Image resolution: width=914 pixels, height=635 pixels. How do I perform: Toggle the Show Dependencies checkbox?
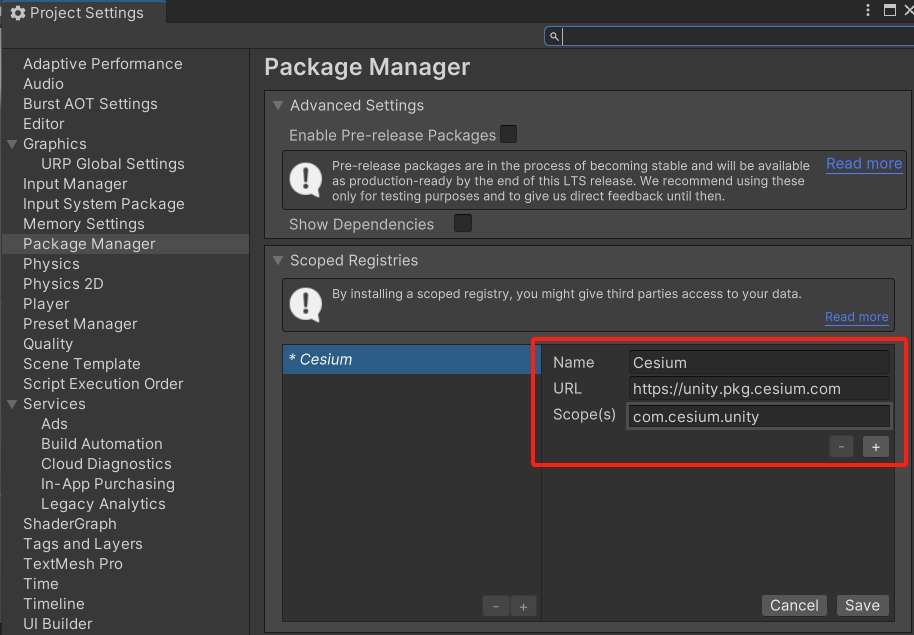pos(462,224)
